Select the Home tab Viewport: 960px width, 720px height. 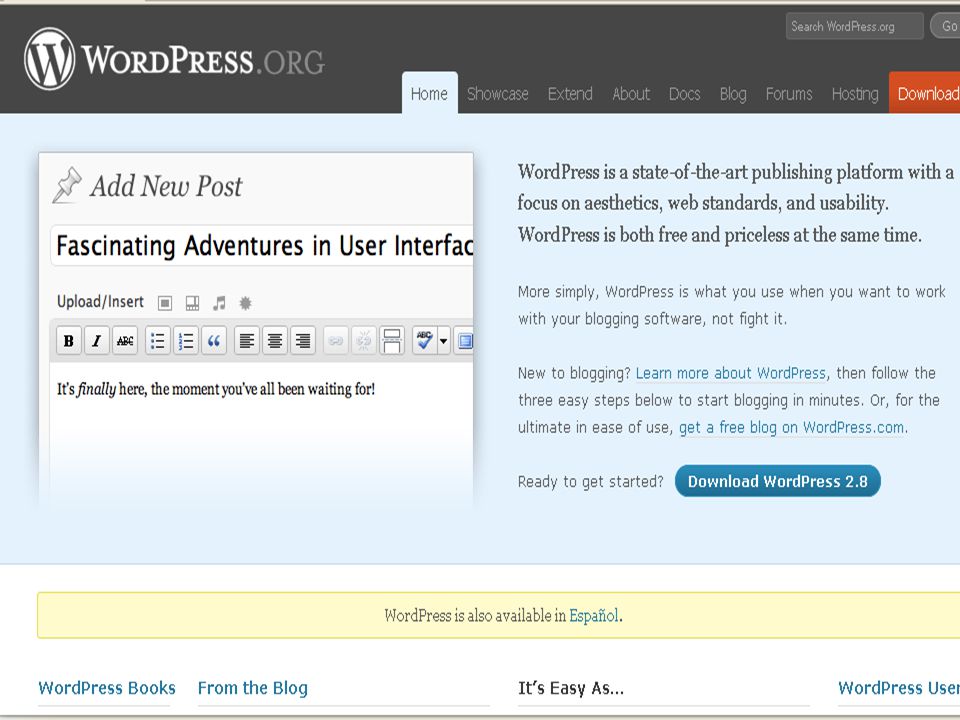point(429,94)
